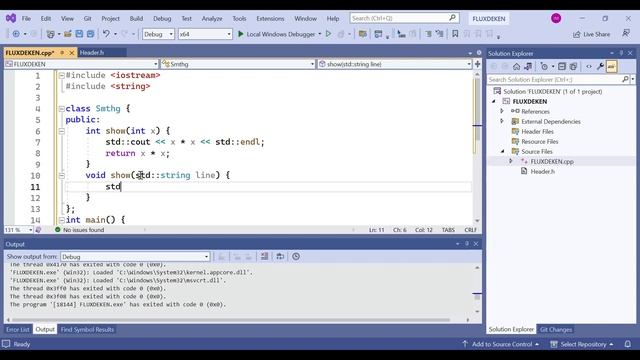Save the current file with Save icon
This screenshot has width=640, height=360.
point(79,34)
